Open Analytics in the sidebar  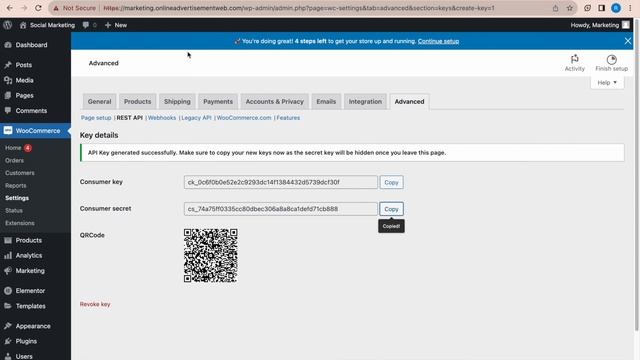click(x=29, y=256)
